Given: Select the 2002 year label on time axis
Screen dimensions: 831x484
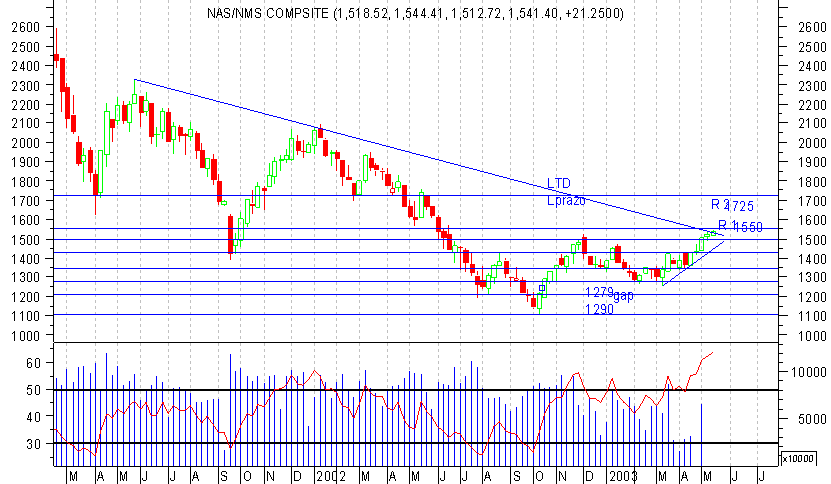Looking at the screenshot, I should coord(331,476).
